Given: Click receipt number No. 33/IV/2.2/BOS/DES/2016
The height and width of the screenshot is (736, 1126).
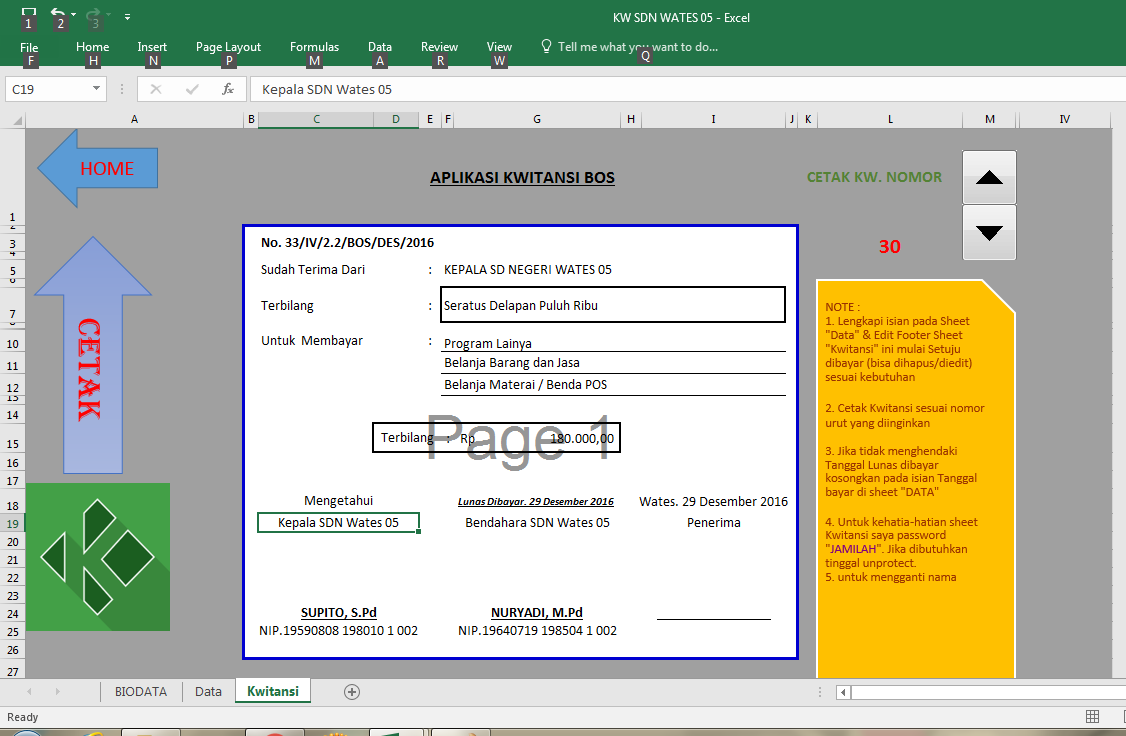Looking at the screenshot, I should click(347, 243).
